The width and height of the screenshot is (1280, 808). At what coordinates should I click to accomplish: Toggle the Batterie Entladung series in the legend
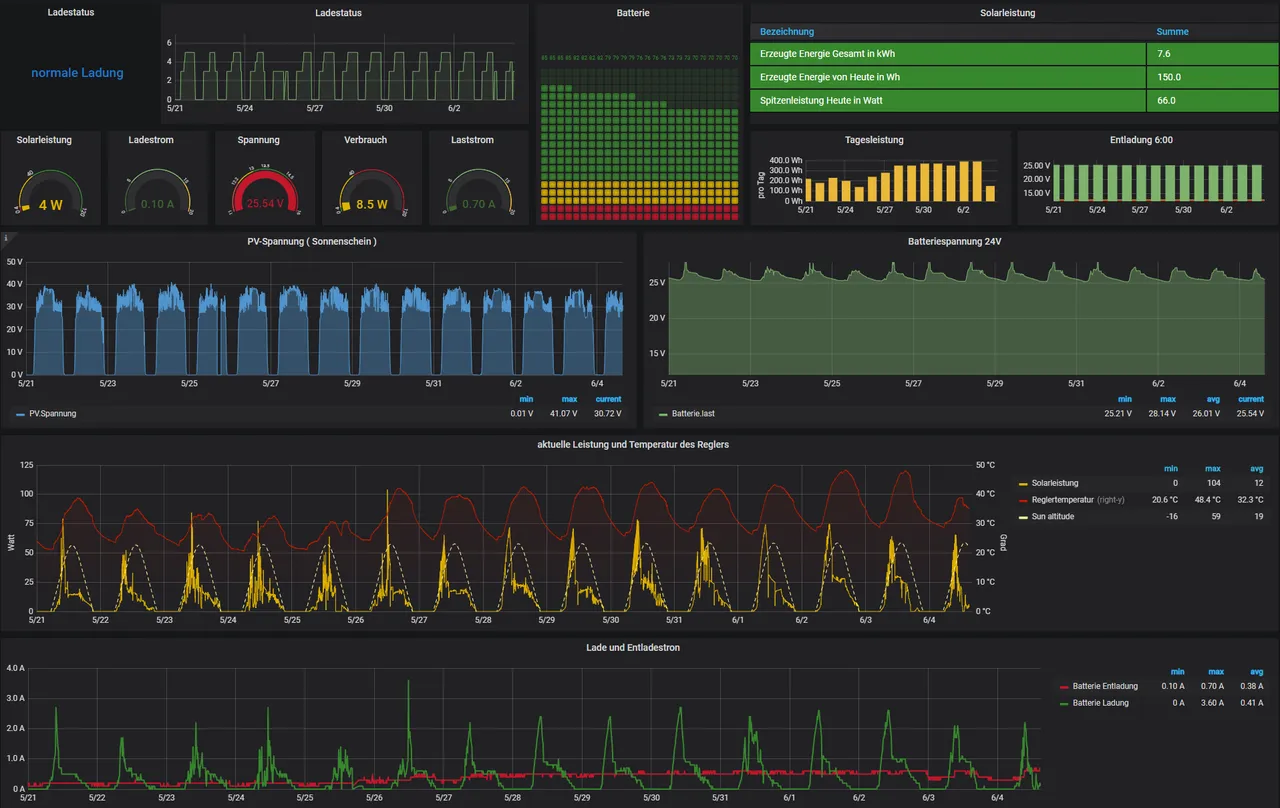pos(1105,686)
